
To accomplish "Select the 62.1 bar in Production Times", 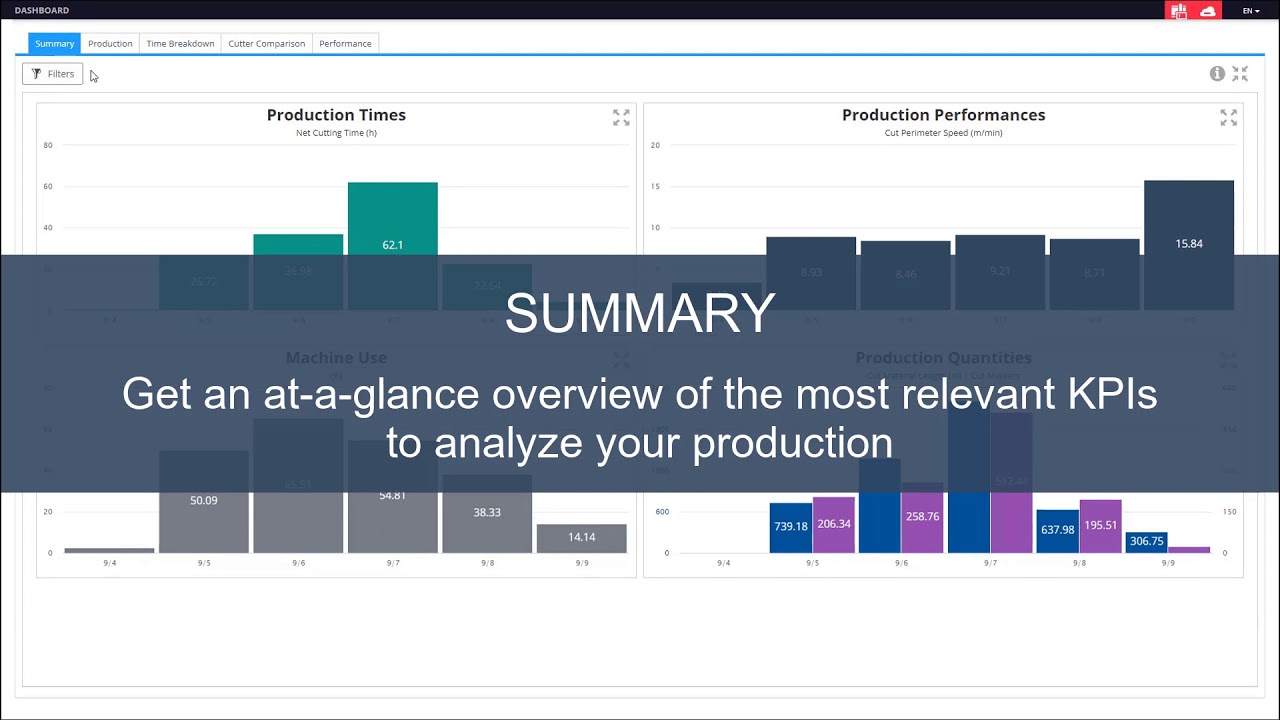I will click(393, 246).
